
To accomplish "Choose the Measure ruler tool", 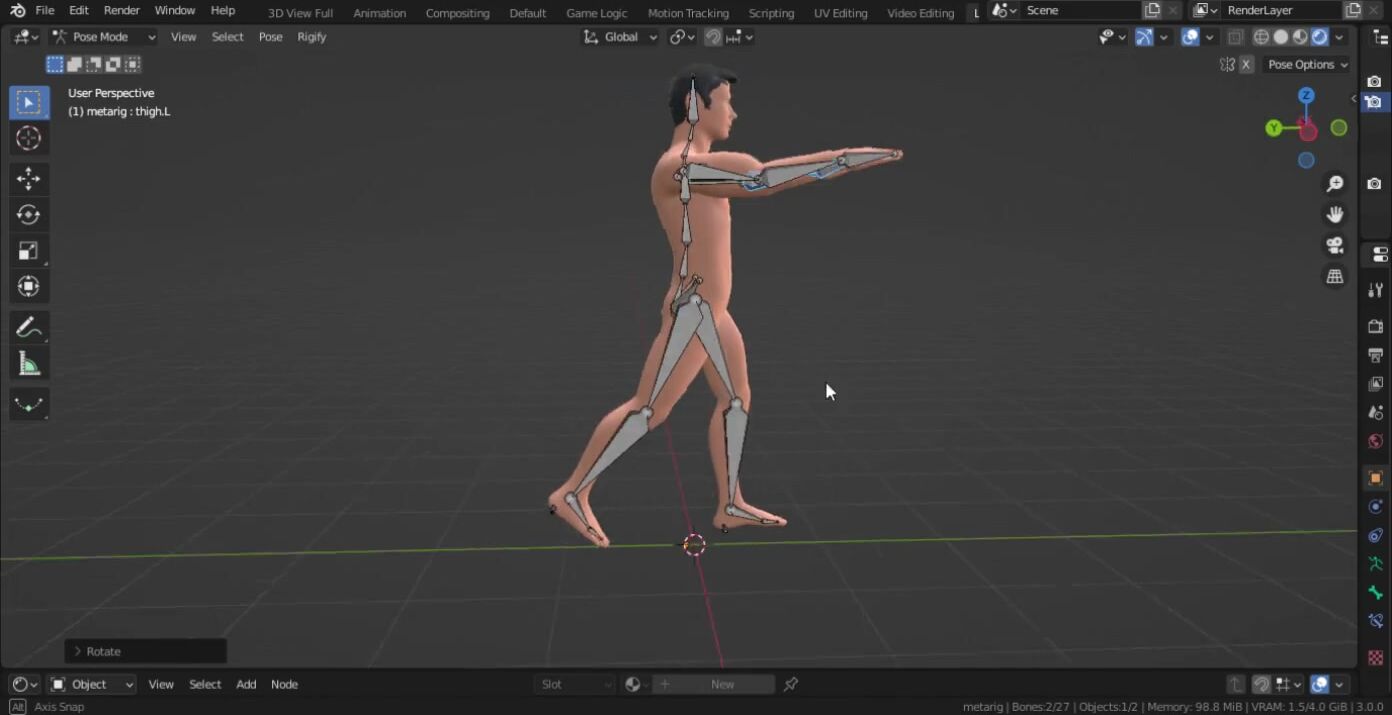I will pyautogui.click(x=28, y=365).
